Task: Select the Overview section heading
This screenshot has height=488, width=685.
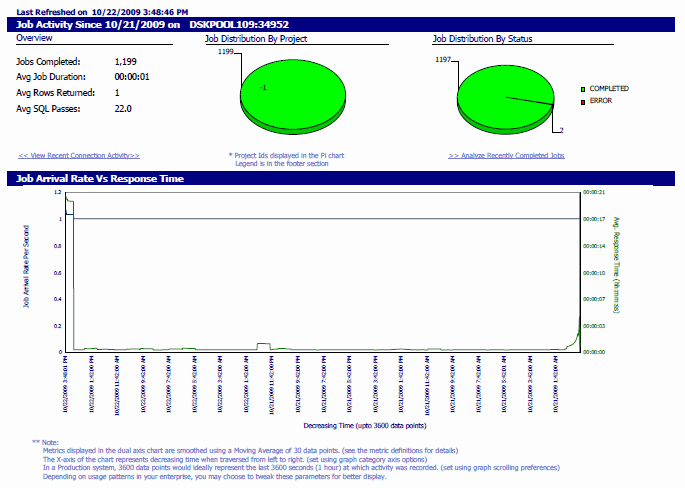Action: tap(34, 38)
